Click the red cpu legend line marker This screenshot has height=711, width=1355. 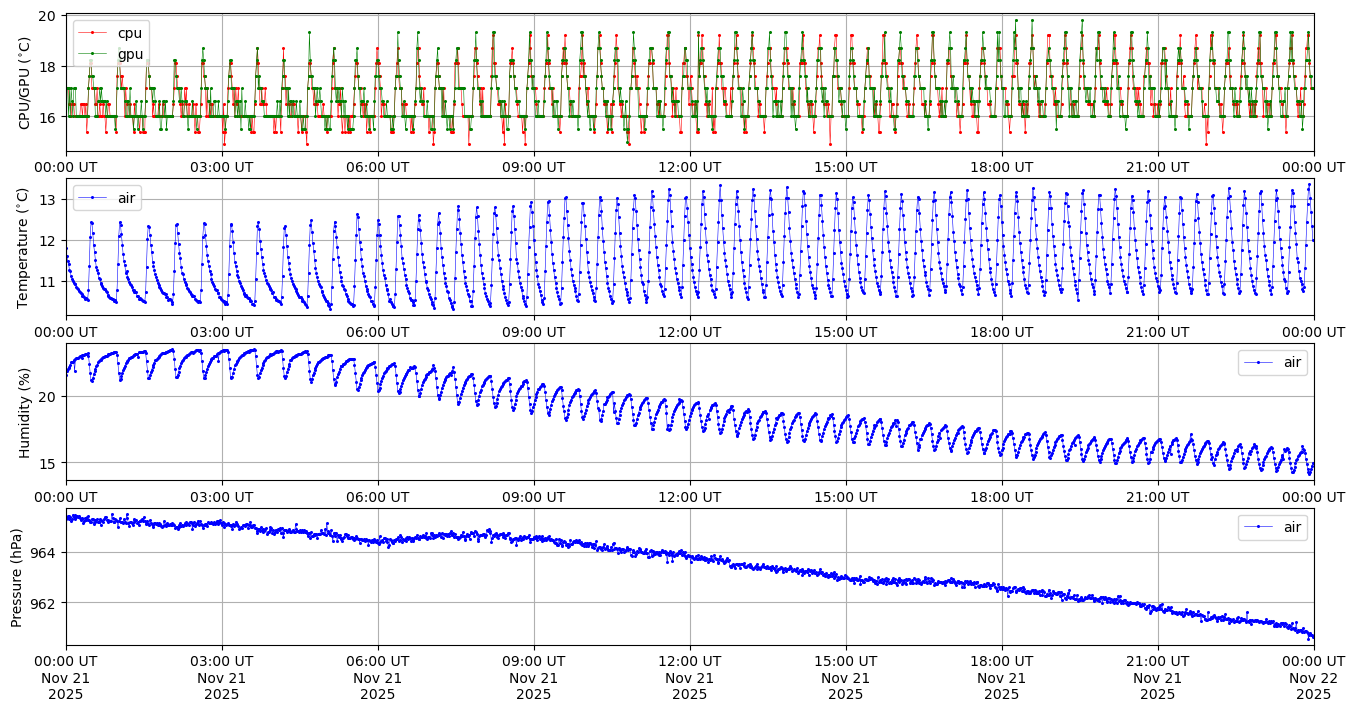[x=93, y=33]
